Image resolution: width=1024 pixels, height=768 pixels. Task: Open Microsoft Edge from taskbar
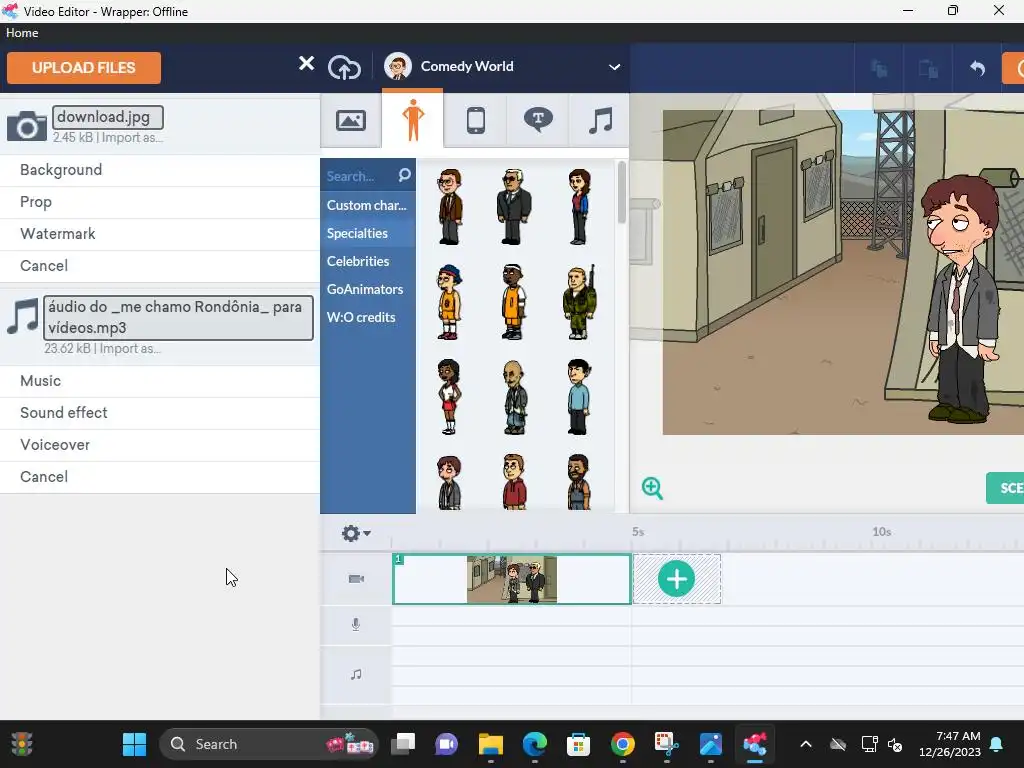coord(535,744)
